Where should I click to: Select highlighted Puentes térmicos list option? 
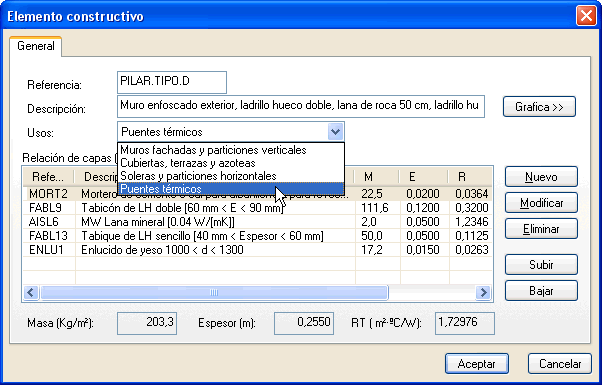[x=231, y=189]
